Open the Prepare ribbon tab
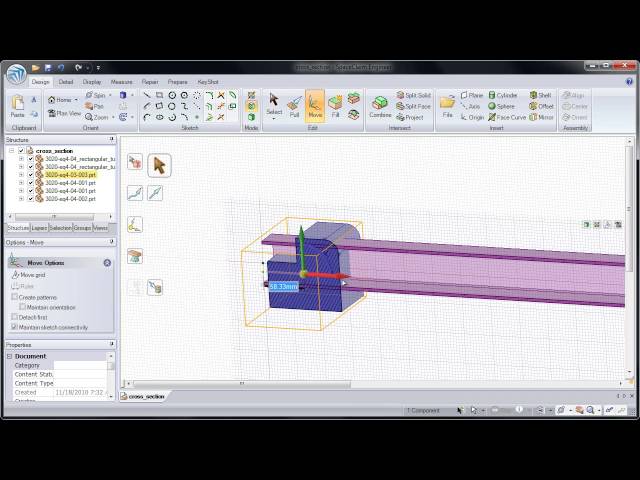 tap(178, 82)
